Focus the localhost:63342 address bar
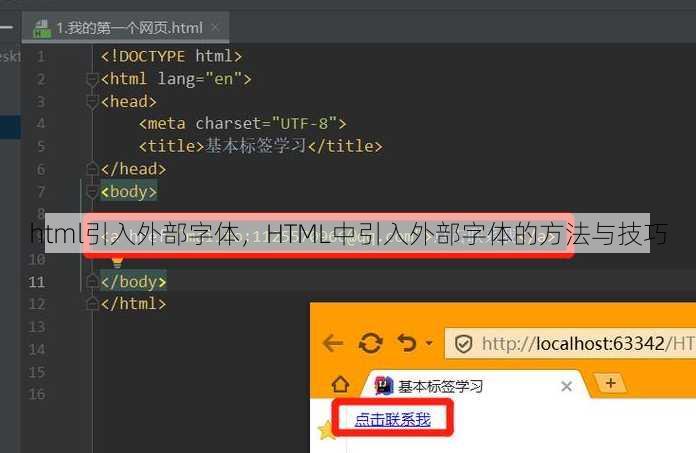Image resolution: width=696 pixels, height=453 pixels. pyautogui.click(x=570, y=344)
